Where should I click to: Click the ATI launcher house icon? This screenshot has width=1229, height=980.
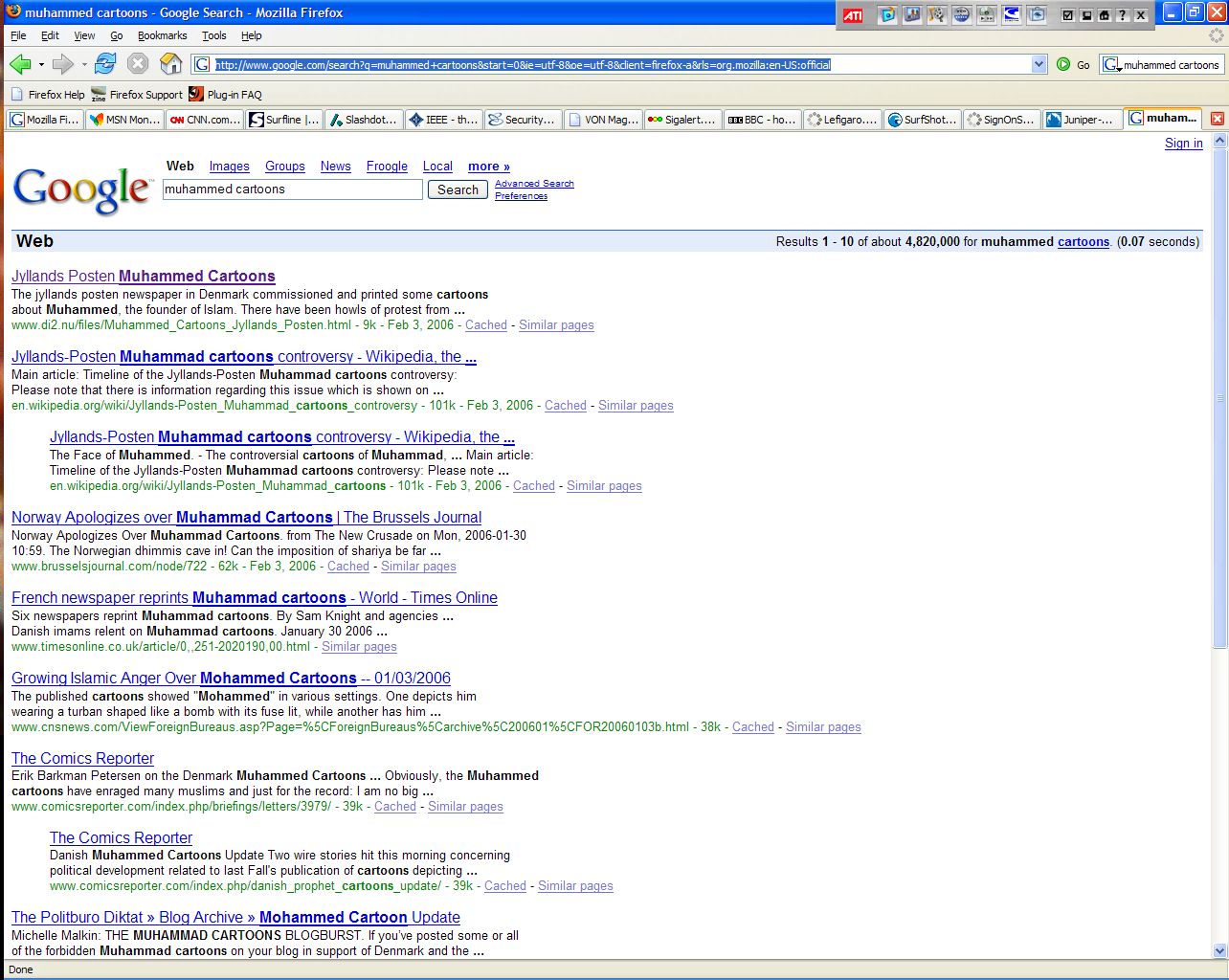click(1105, 15)
